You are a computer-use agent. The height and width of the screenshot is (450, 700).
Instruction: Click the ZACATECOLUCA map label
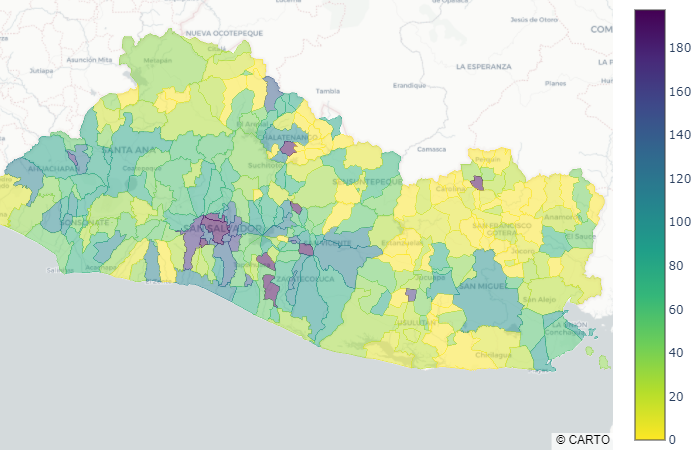(305, 279)
